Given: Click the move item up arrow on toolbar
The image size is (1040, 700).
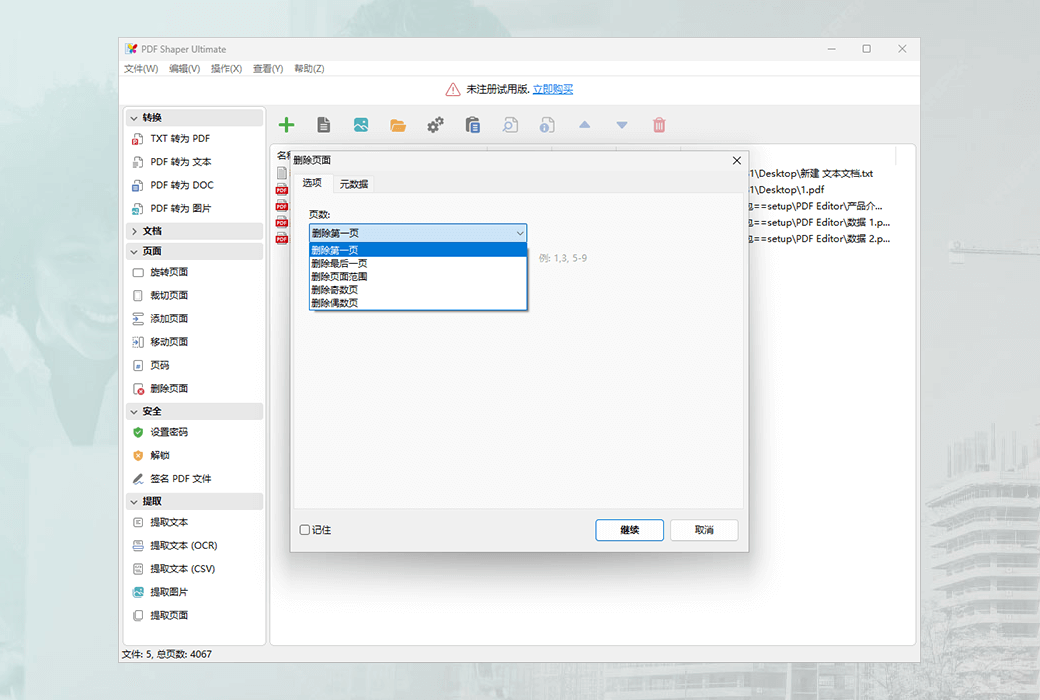Looking at the screenshot, I should (585, 124).
